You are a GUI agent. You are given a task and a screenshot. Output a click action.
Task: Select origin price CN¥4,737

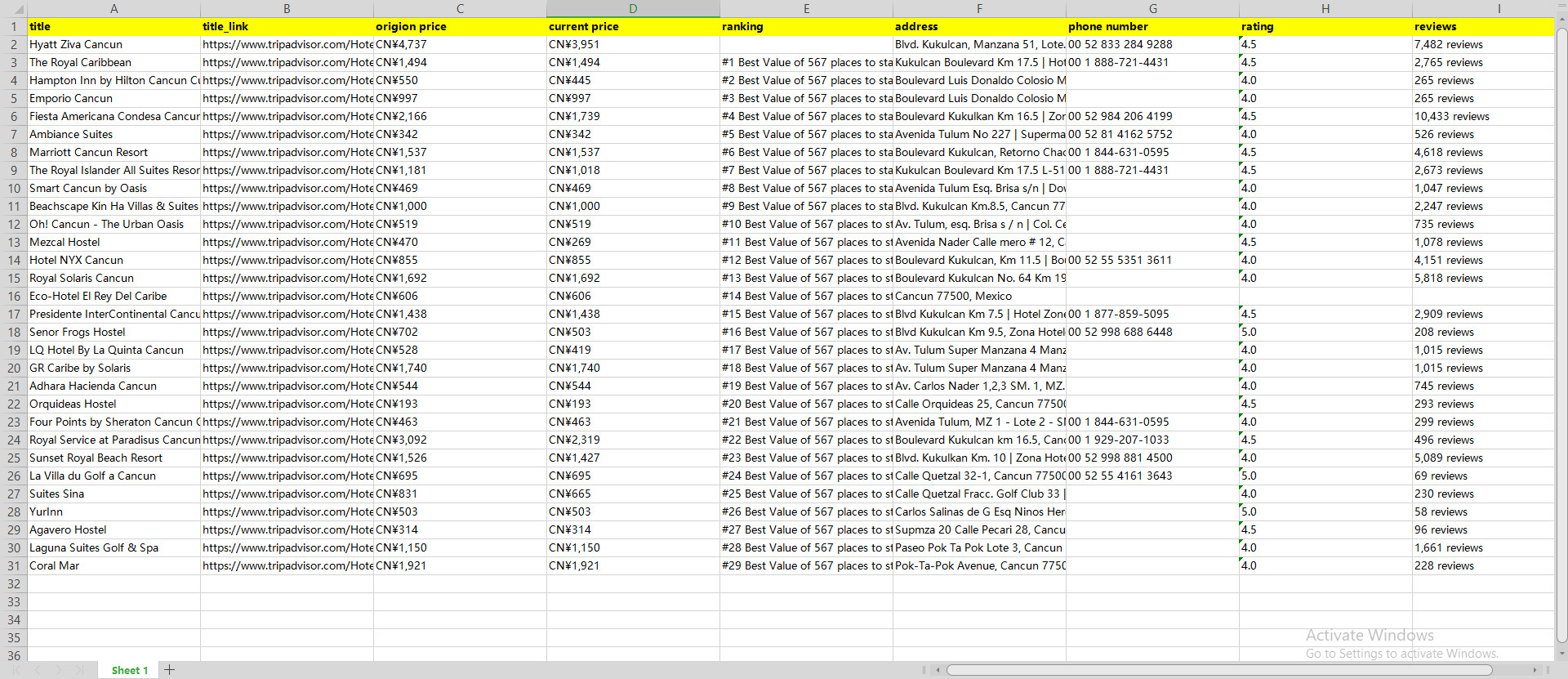(461, 45)
